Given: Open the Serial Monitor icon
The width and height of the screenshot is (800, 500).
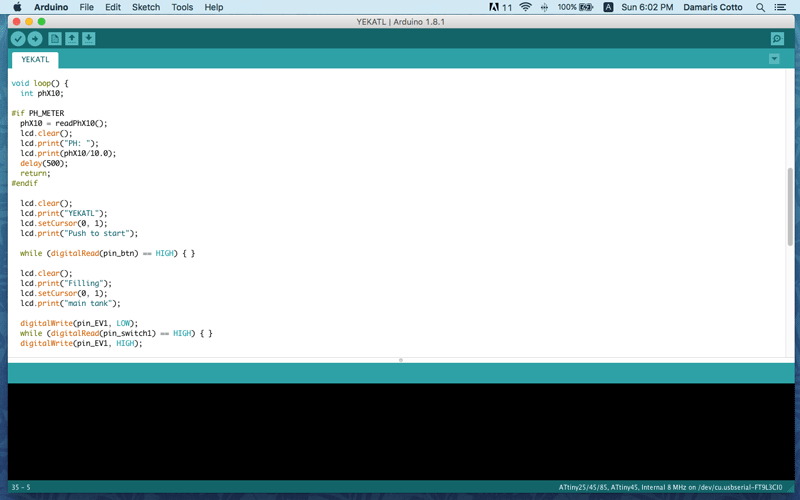Looking at the screenshot, I should [777, 39].
